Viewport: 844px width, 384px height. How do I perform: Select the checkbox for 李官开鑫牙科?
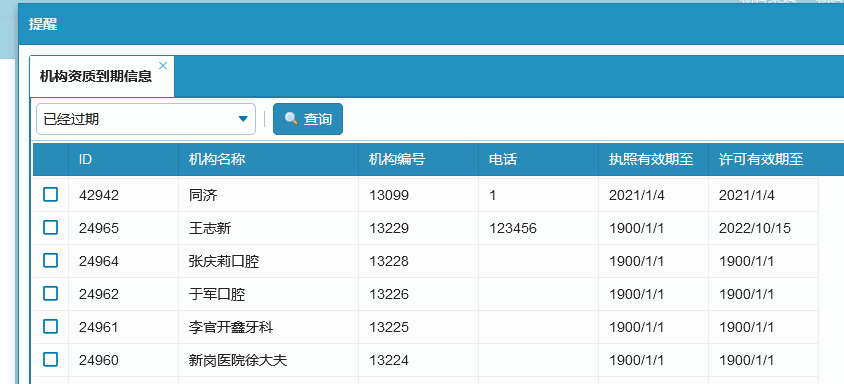(51, 326)
